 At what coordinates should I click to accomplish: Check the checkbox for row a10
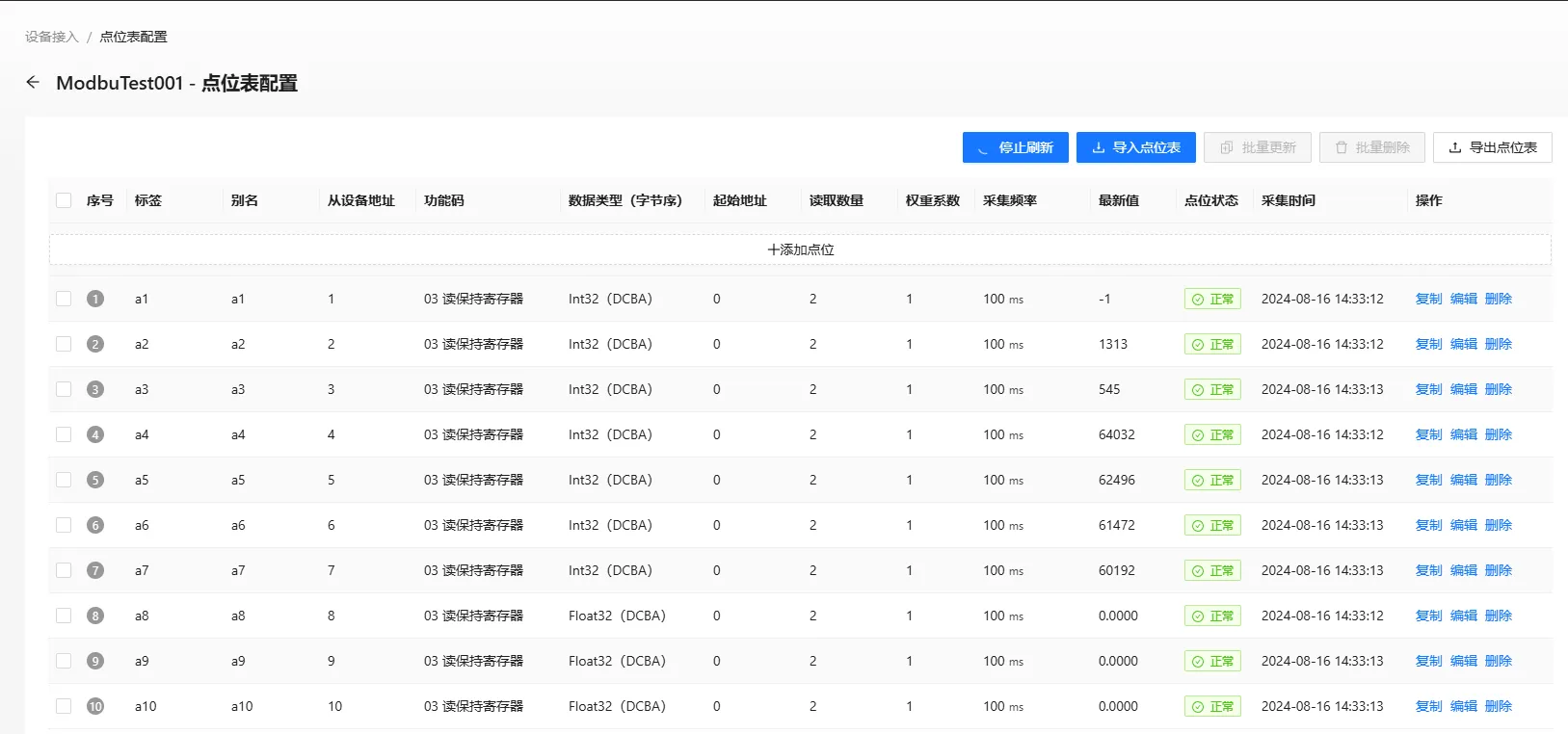coord(64,706)
